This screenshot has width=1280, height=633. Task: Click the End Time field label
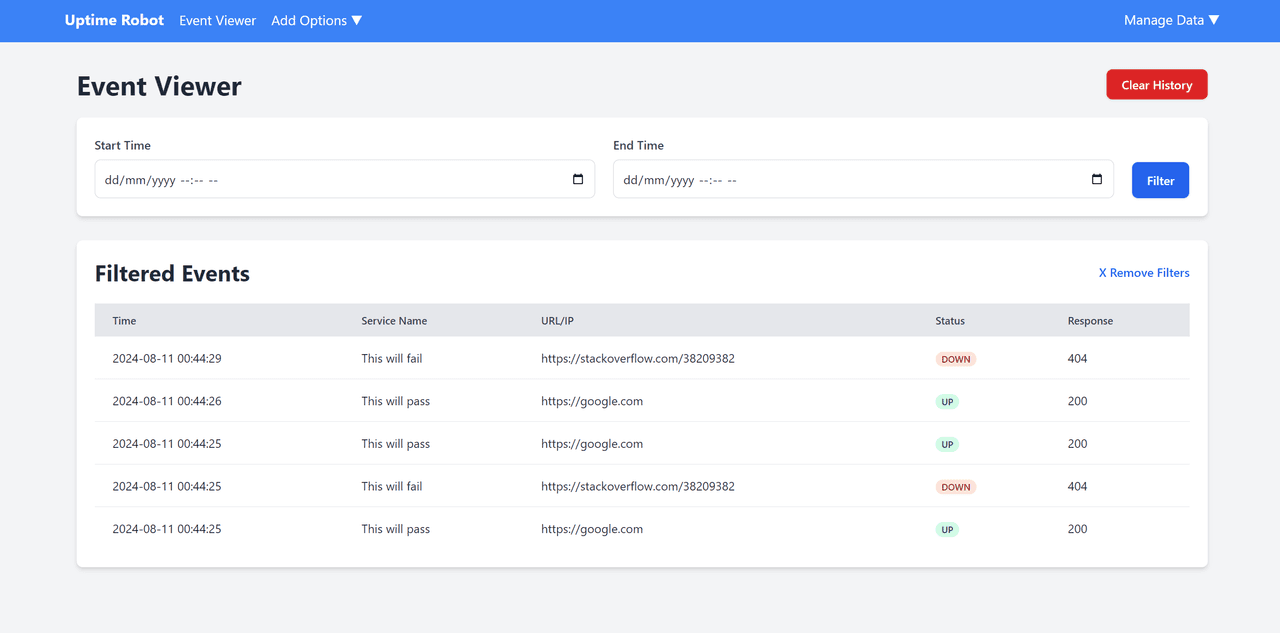638,145
